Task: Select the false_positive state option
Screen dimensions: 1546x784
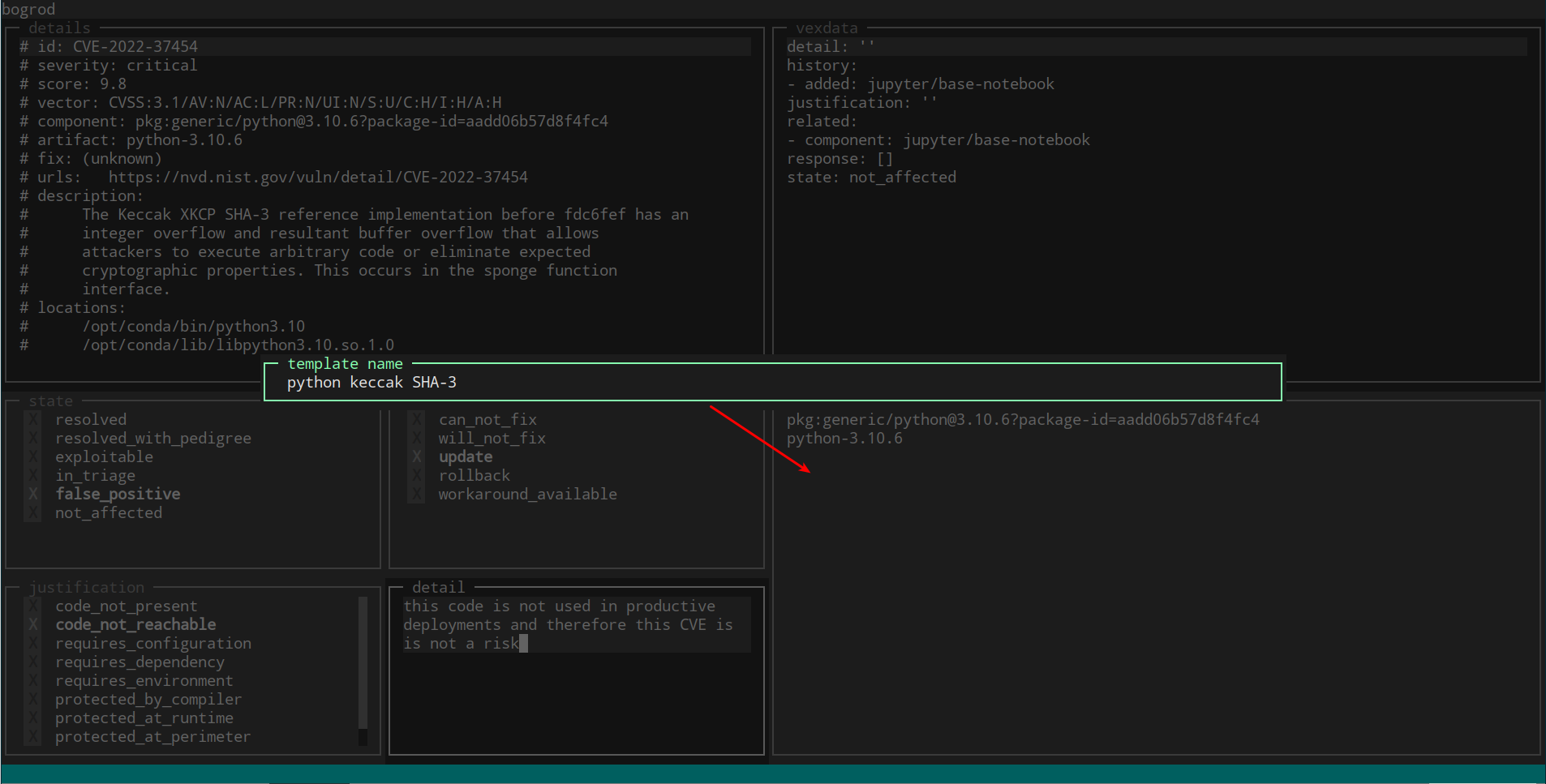Action: click(117, 494)
